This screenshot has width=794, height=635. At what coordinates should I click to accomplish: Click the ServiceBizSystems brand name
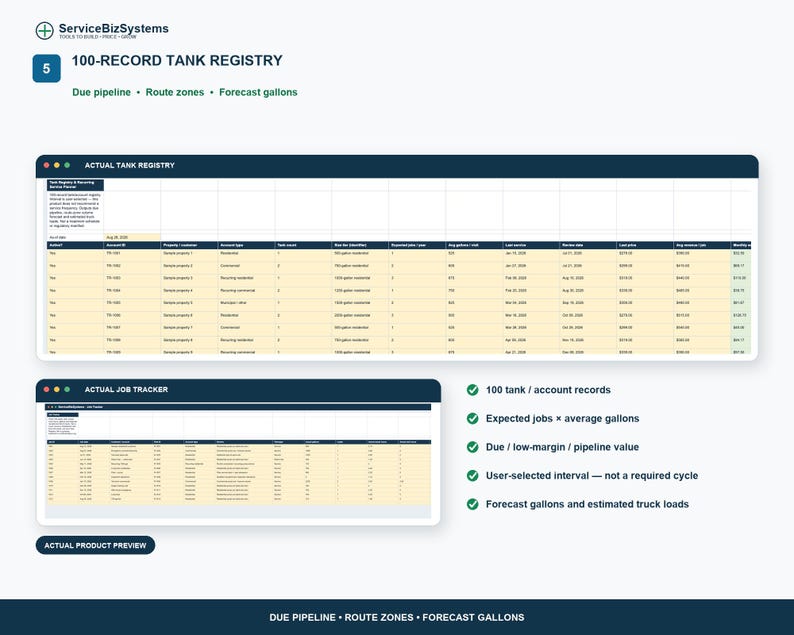coord(113,28)
